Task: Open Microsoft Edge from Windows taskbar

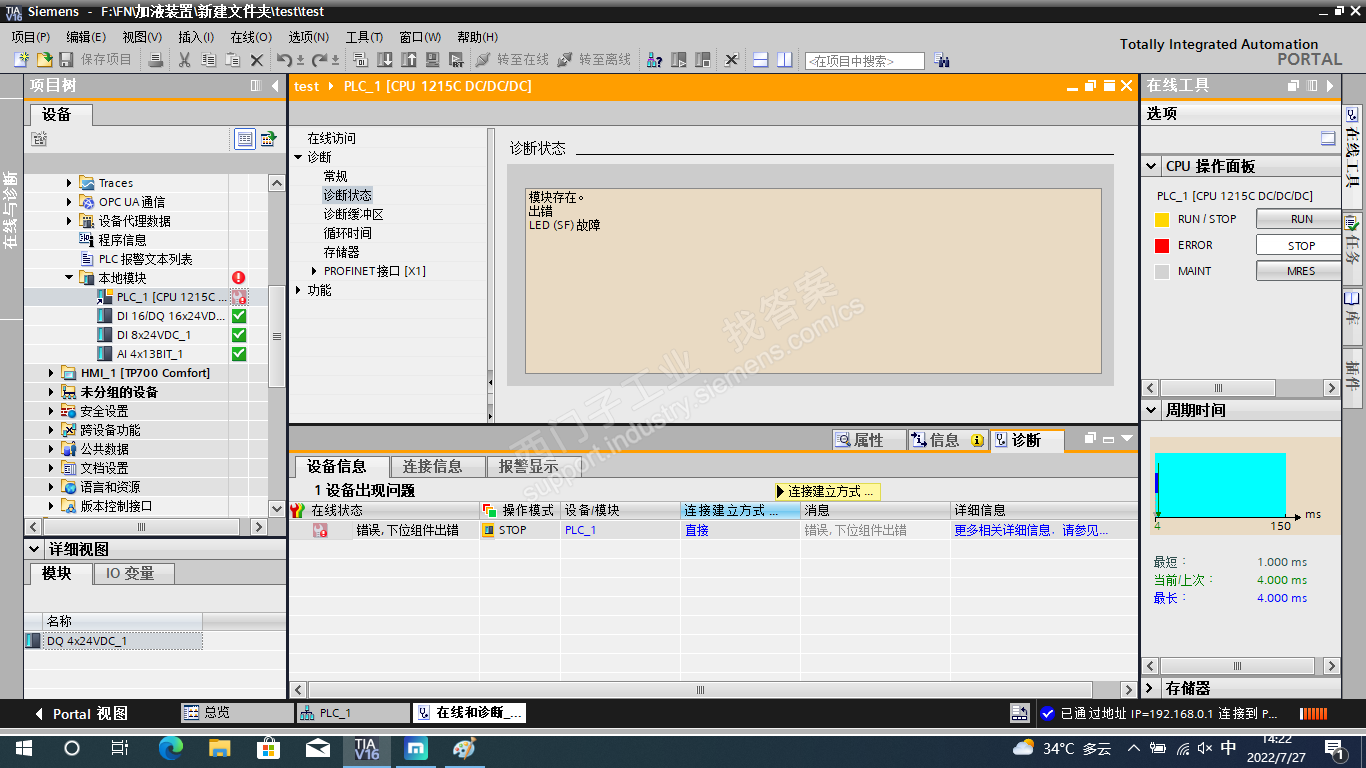Action: 171,748
